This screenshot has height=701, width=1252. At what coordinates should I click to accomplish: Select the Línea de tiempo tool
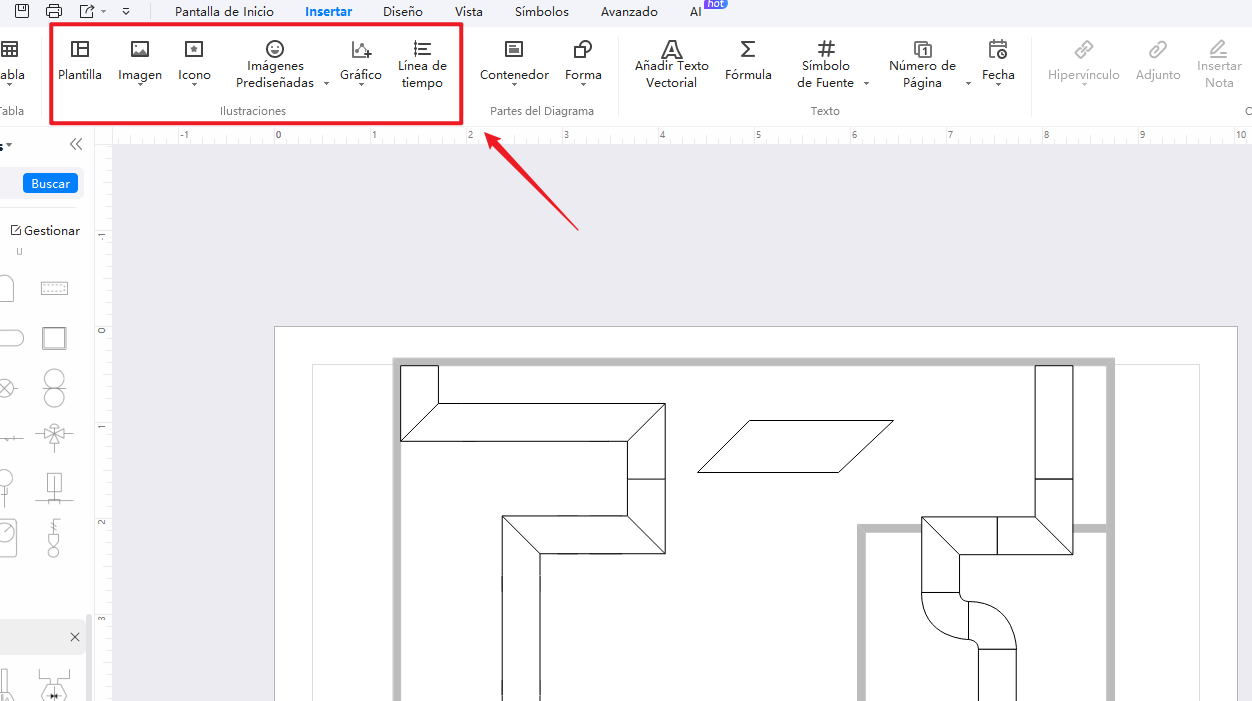tap(422, 50)
